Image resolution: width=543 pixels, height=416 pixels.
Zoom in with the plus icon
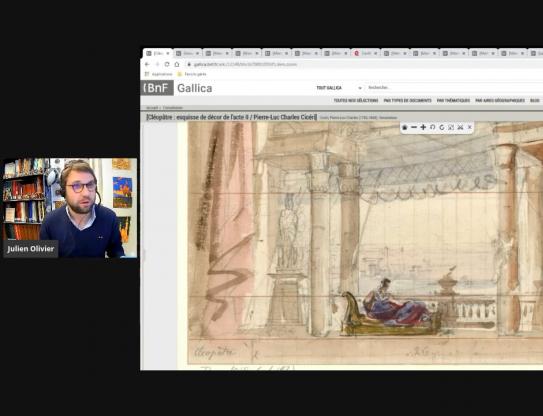point(423,127)
